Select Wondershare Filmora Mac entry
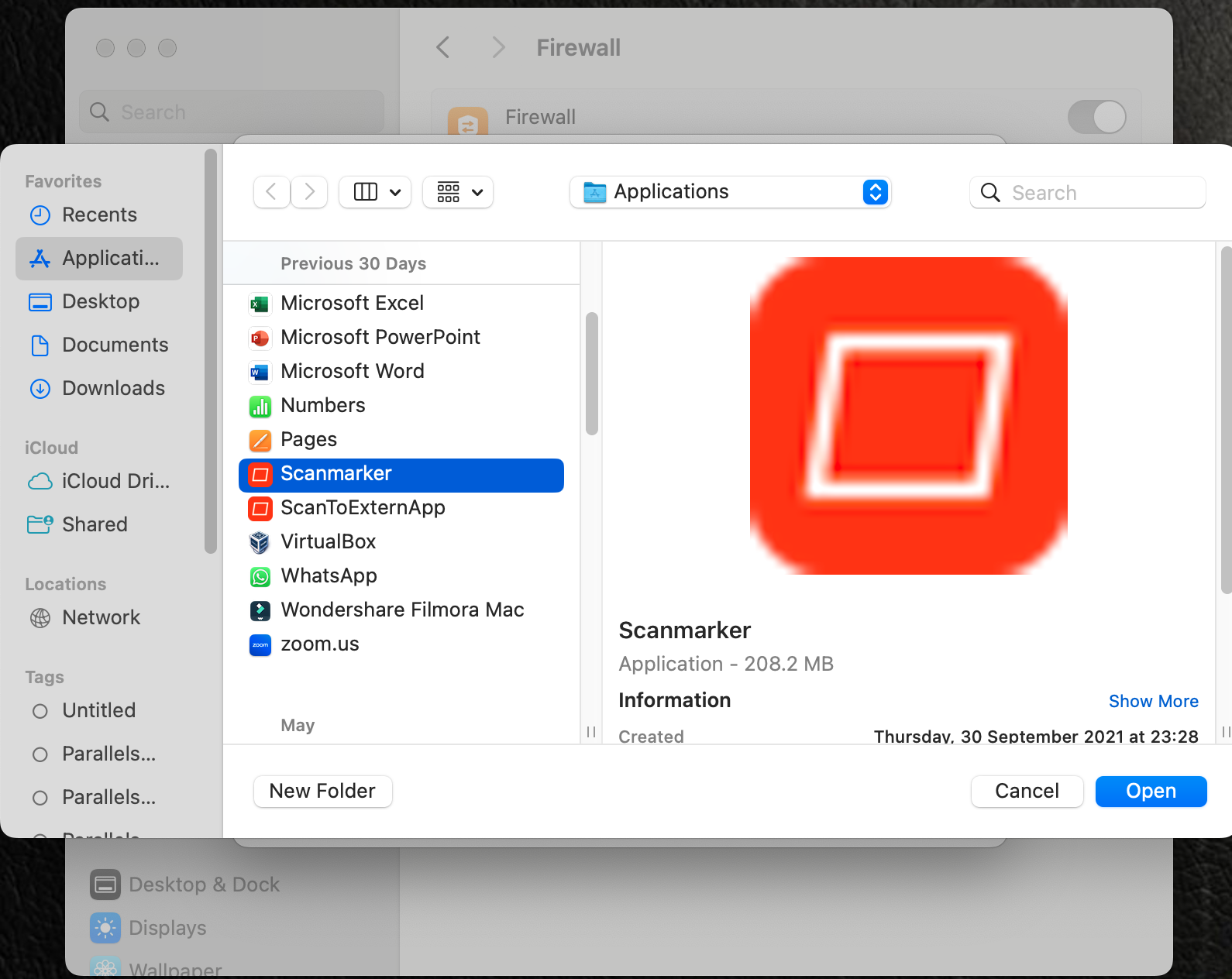This screenshot has width=1232, height=979. point(401,610)
